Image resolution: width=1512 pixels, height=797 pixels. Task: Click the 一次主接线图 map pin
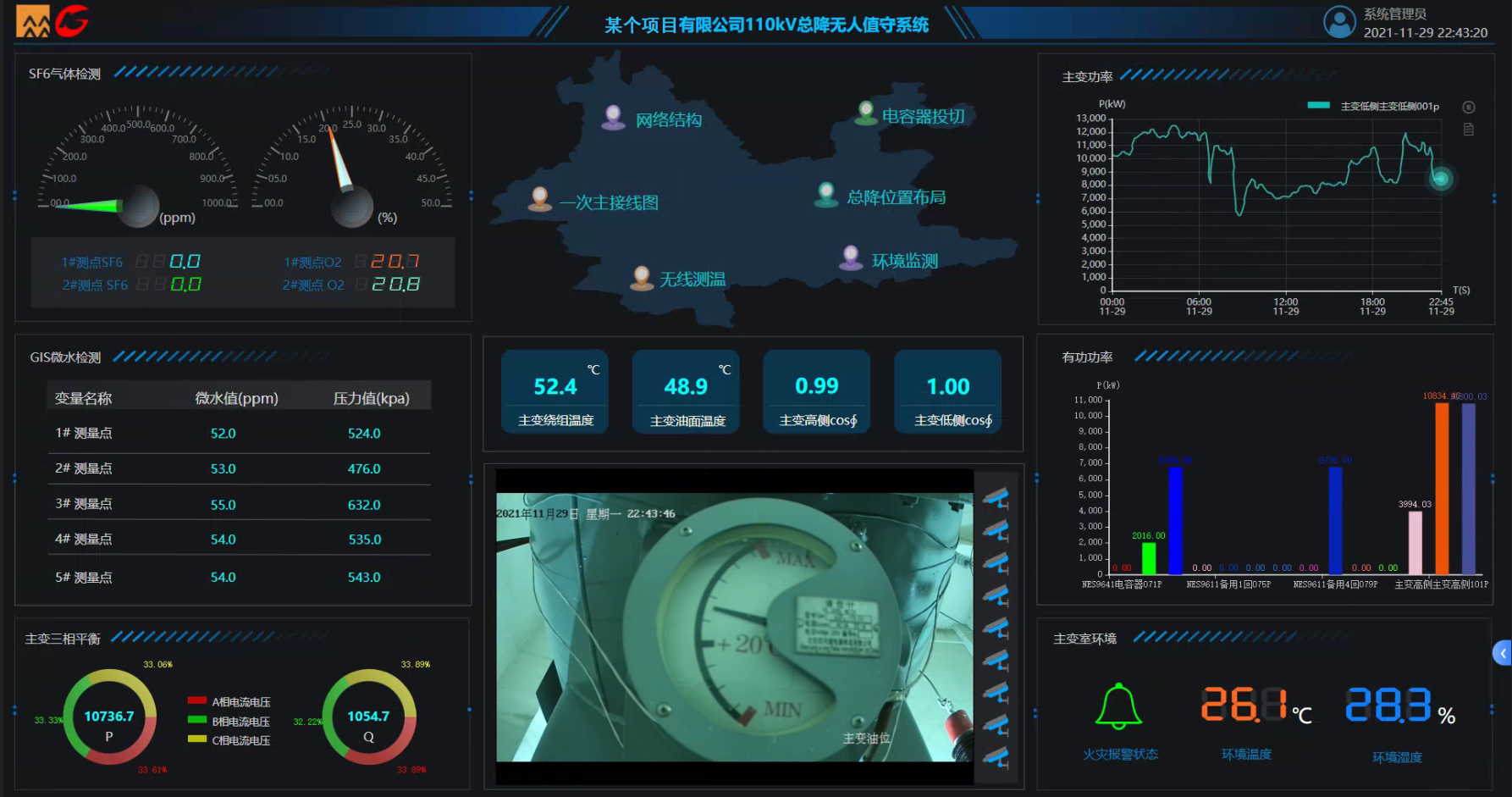pos(539,198)
